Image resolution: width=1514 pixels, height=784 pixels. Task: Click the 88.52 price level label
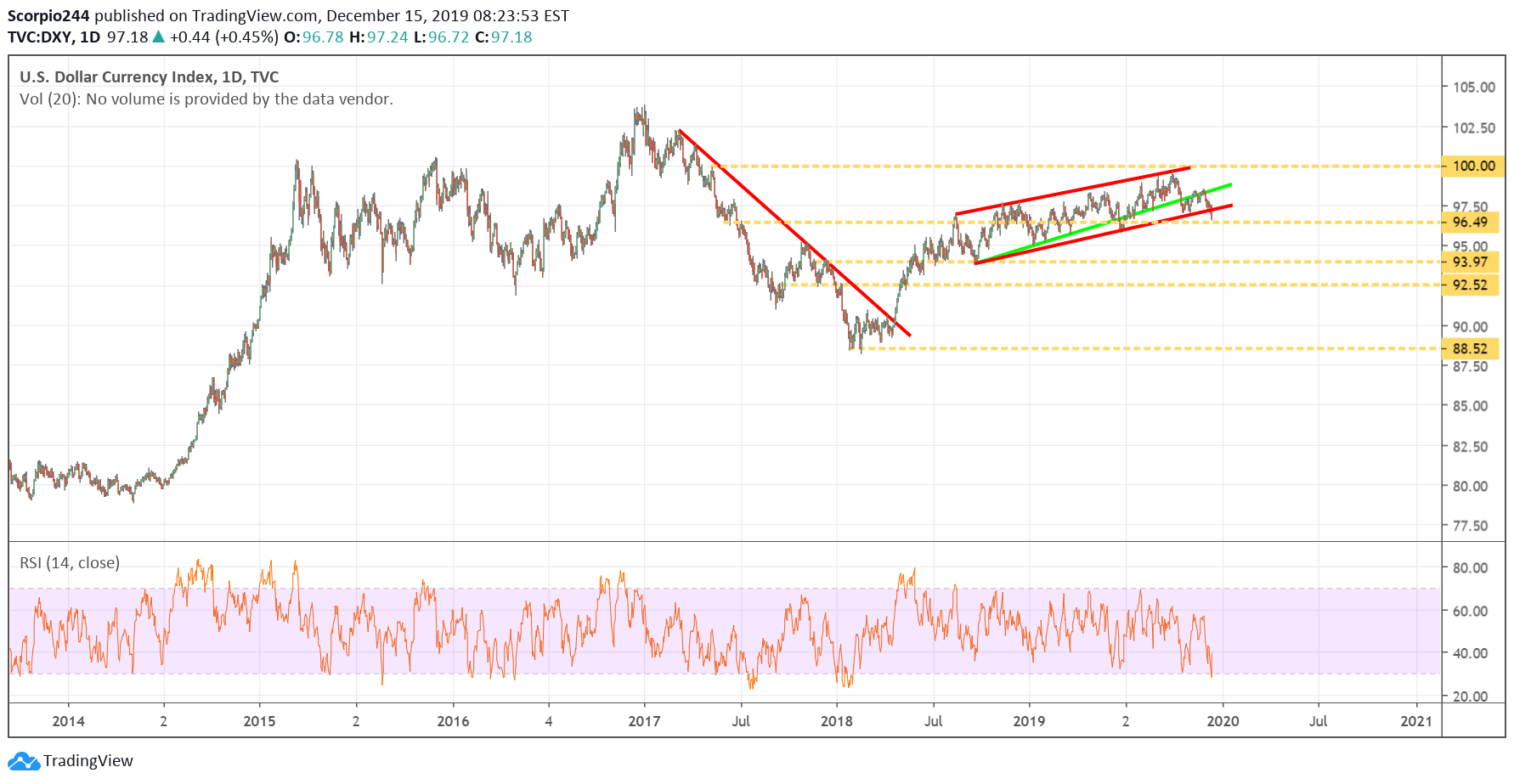(1470, 348)
